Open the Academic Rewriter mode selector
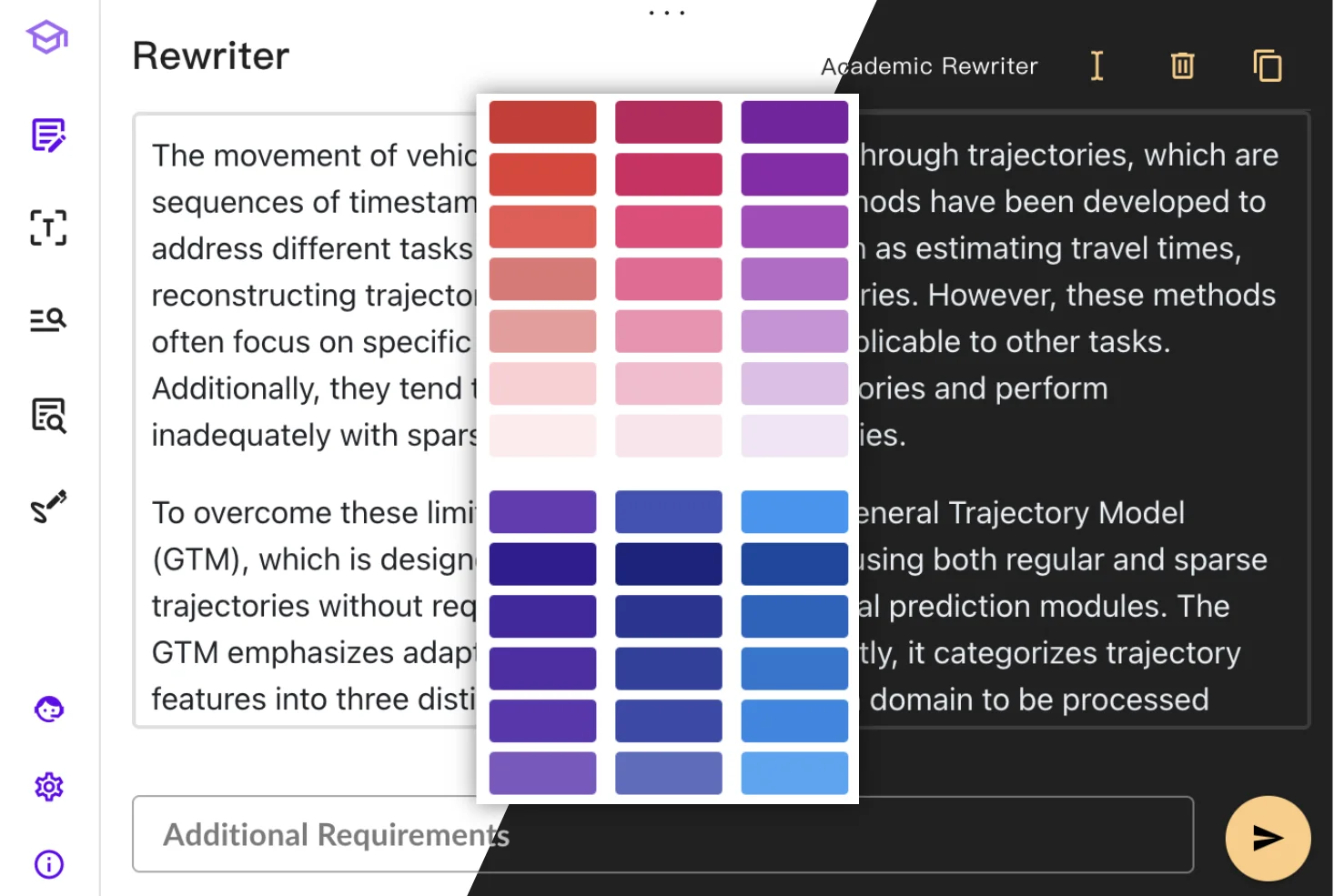The width and height of the screenshot is (1334, 896). pyautogui.click(x=929, y=65)
